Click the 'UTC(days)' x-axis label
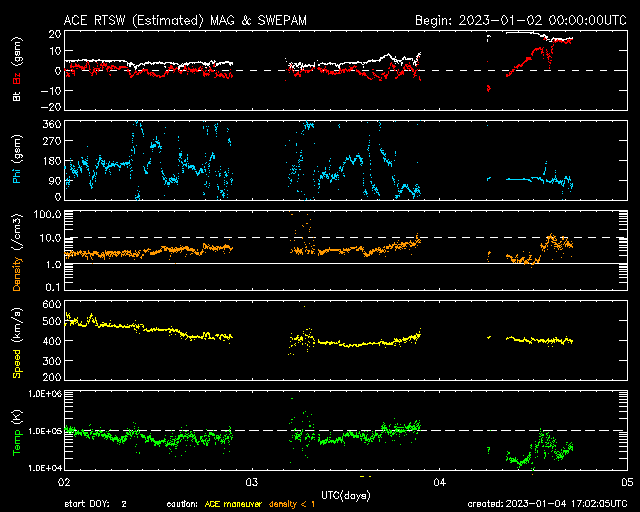The image size is (640, 512). pos(346,496)
